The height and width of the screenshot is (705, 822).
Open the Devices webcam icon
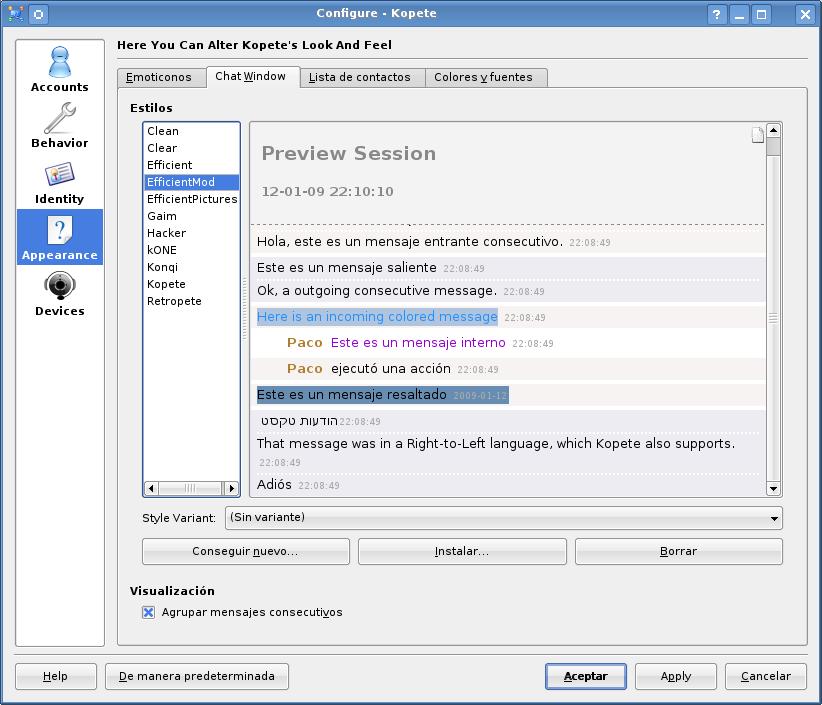60,293
